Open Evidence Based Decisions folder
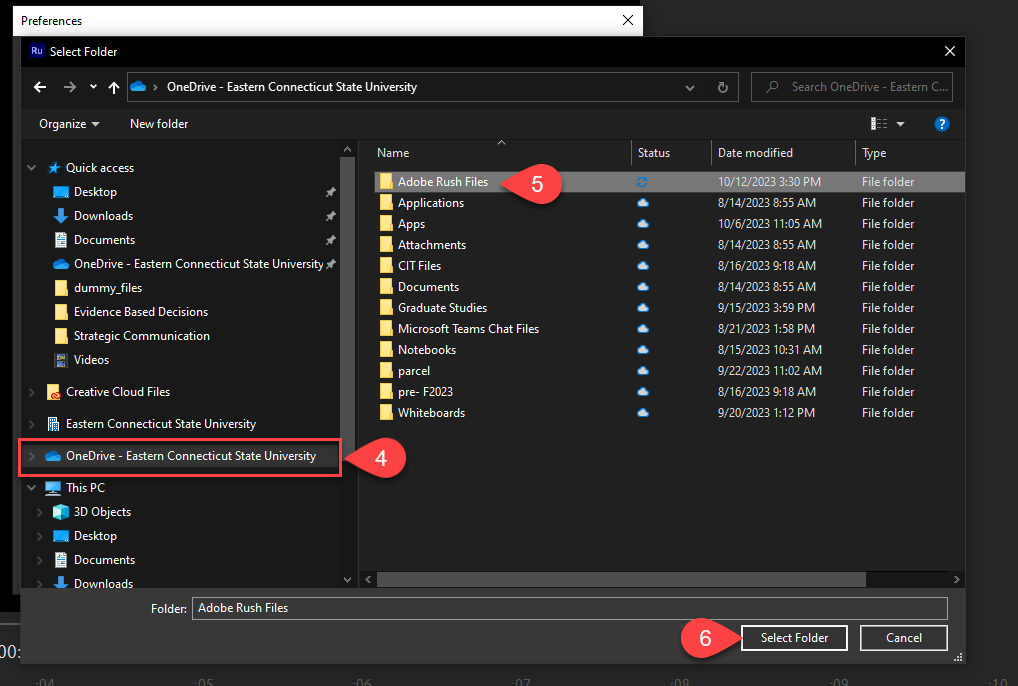1018x686 pixels. 141,312
